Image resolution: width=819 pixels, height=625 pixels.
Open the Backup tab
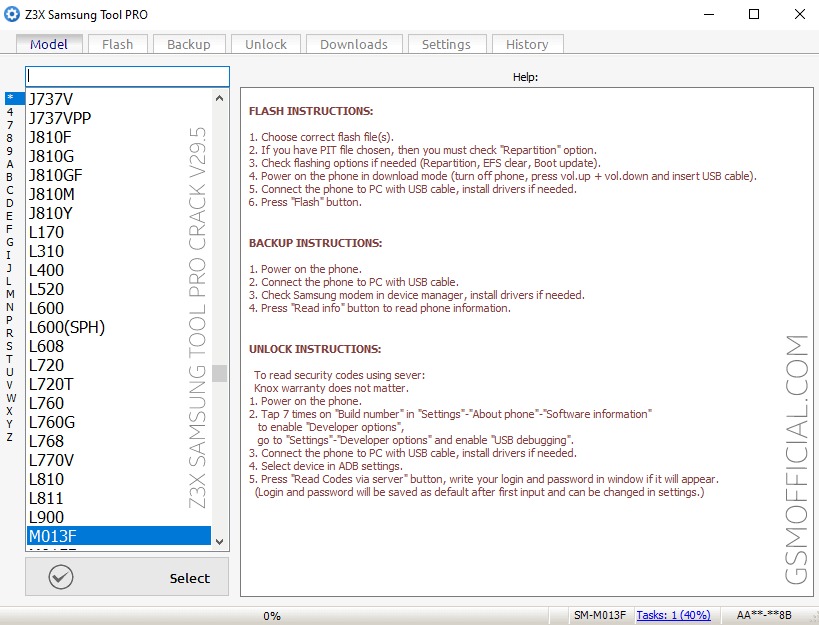(x=189, y=44)
